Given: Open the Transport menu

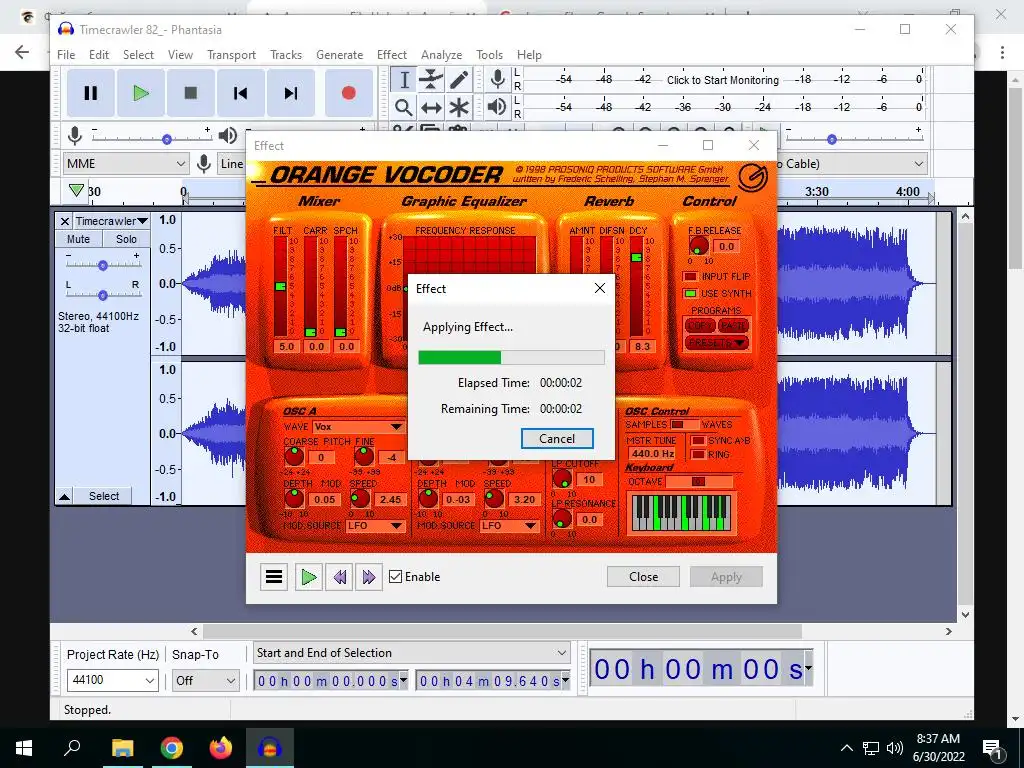Looking at the screenshot, I should click(x=231, y=55).
